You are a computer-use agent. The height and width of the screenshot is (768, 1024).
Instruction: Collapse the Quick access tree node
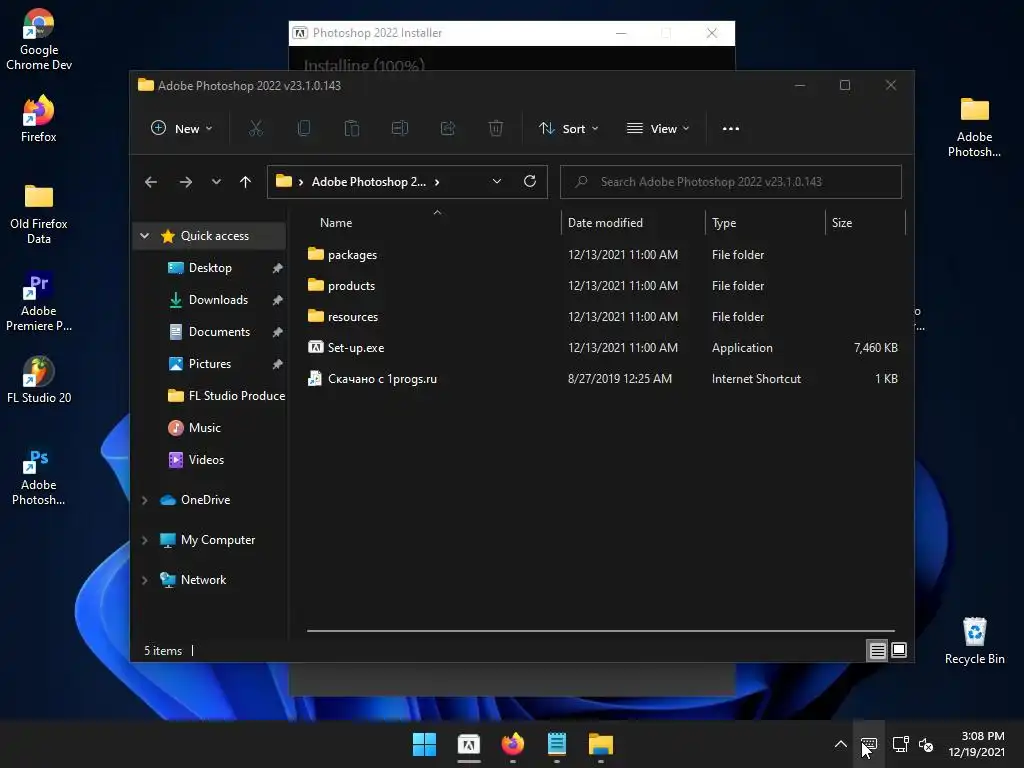point(145,236)
